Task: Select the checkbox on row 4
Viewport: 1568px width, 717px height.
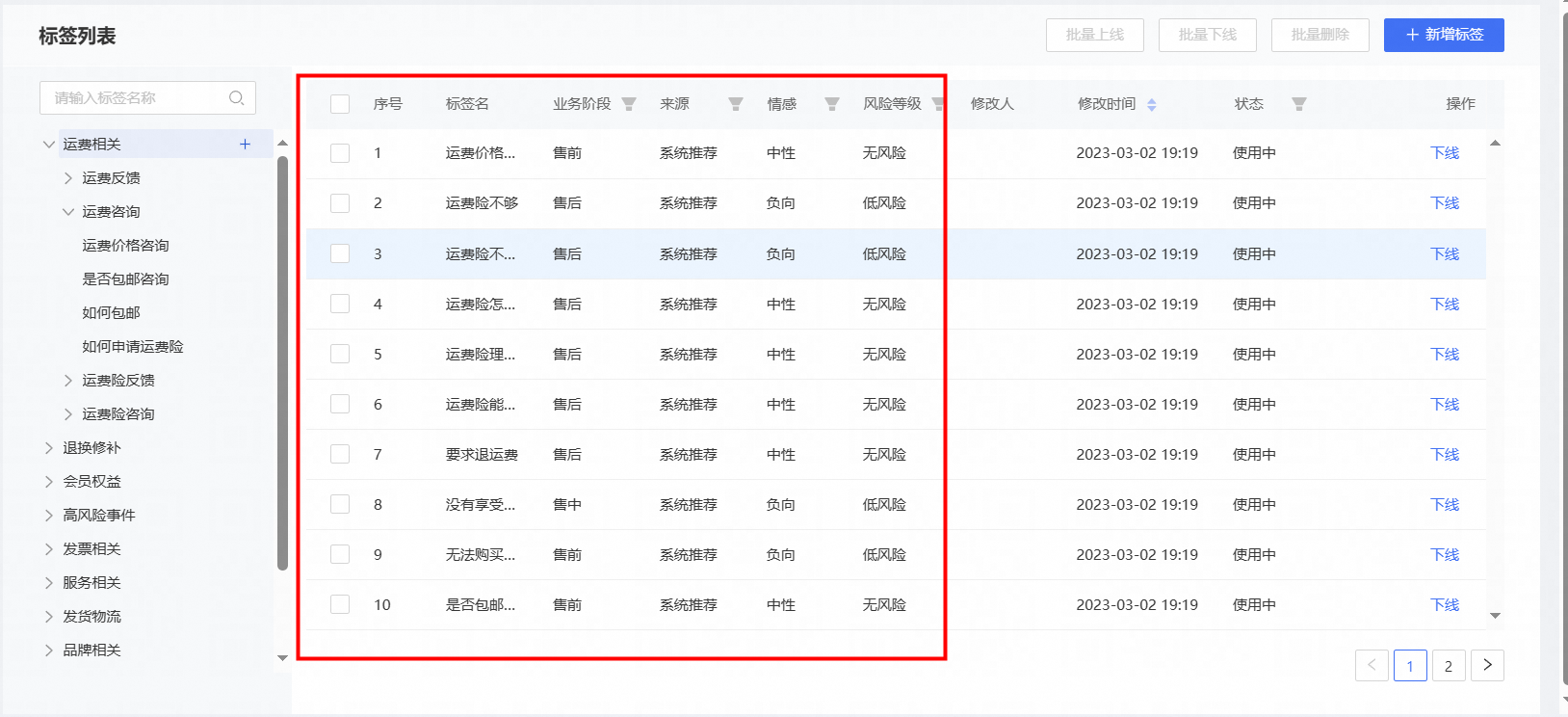Action: [x=340, y=304]
